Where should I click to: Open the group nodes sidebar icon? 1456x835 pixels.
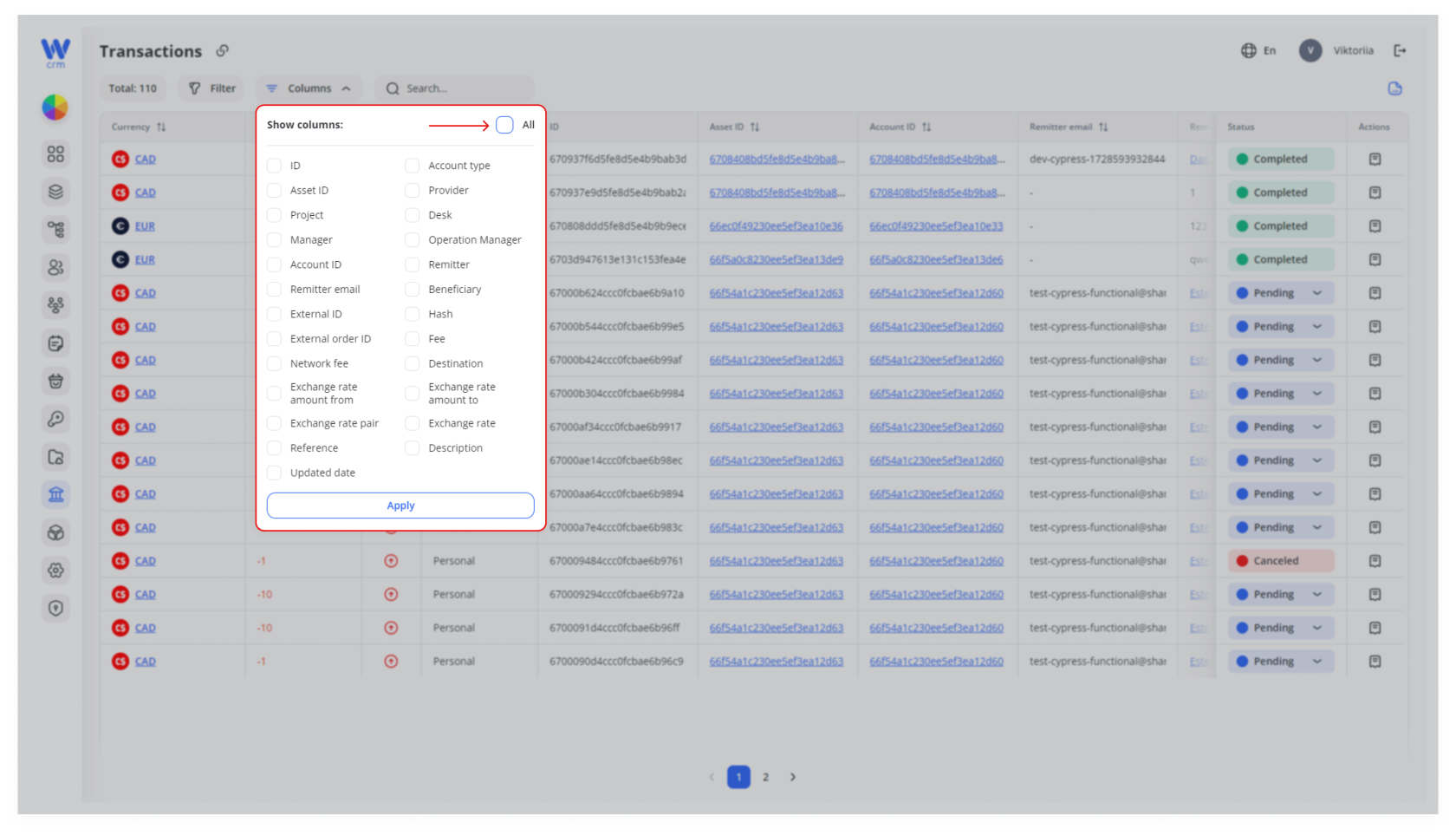[x=55, y=305]
